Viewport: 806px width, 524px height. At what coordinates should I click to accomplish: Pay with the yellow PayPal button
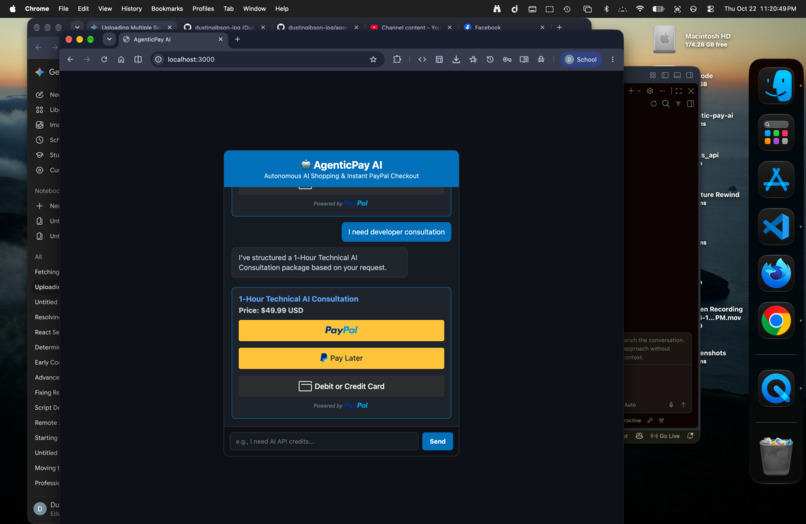(341, 330)
